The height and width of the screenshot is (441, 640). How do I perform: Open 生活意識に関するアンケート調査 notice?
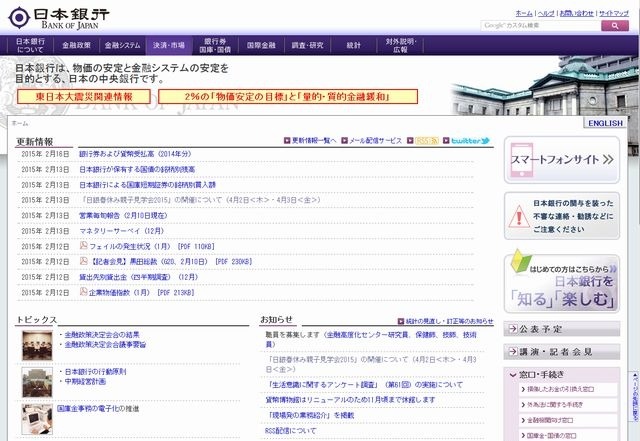(x=365, y=384)
